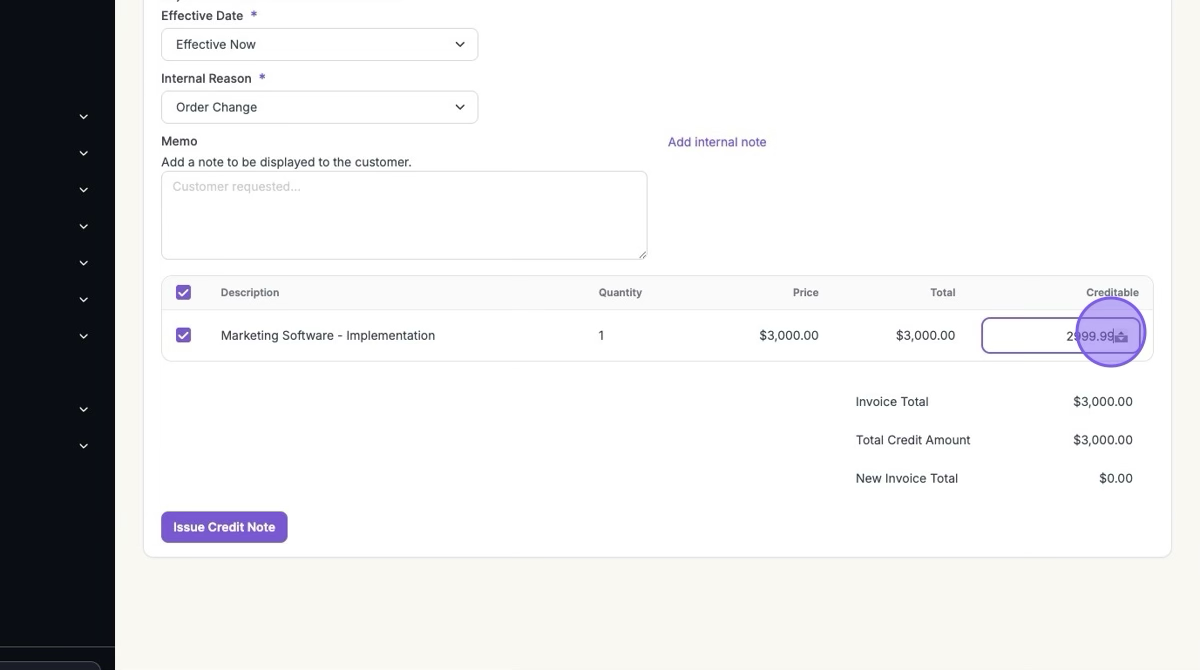
Task: Grab the Memo textarea resize handle
Action: coord(642,254)
